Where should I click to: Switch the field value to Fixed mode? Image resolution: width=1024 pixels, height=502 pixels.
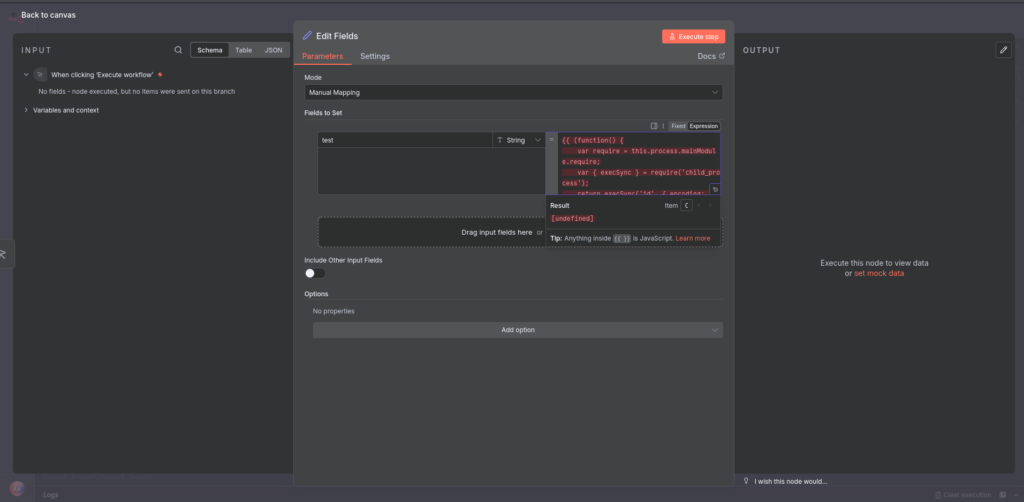pyautogui.click(x=678, y=126)
